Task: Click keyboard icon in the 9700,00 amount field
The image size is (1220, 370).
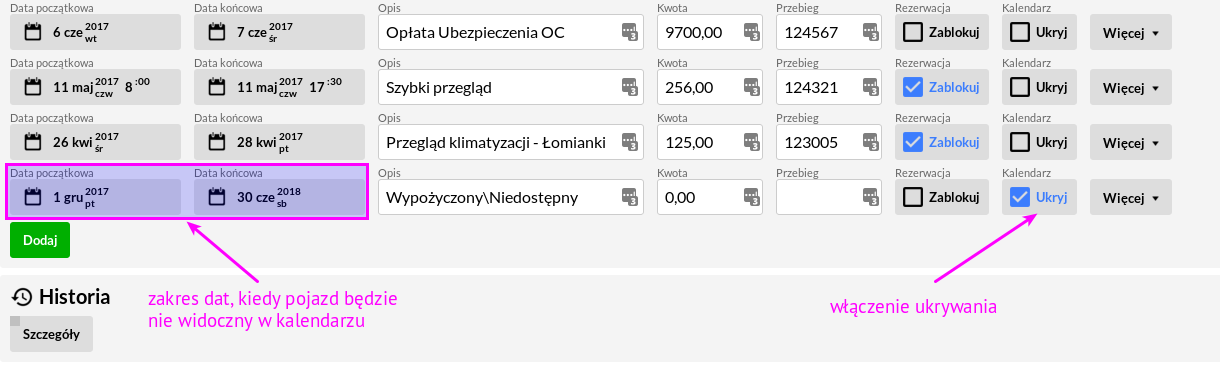Action: [x=752, y=32]
